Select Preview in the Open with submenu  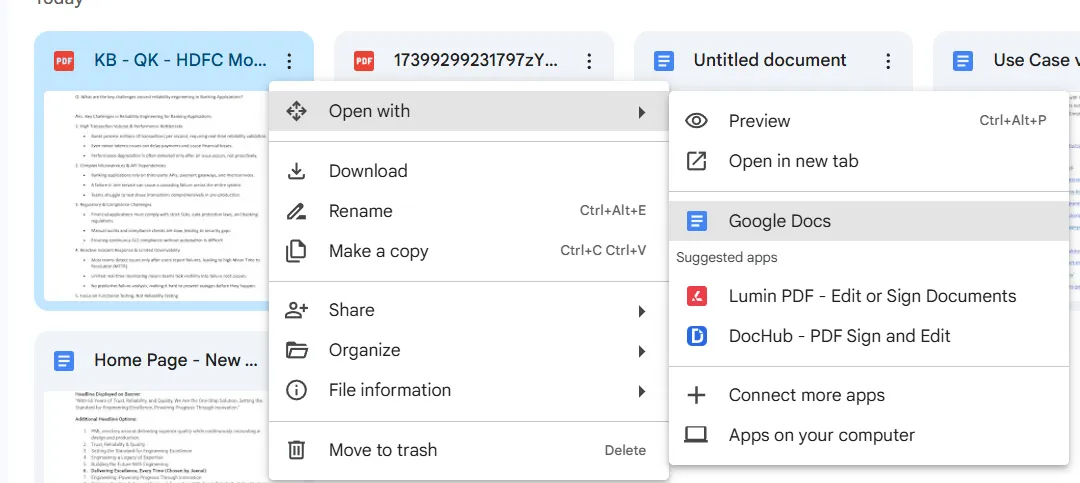tap(869, 121)
